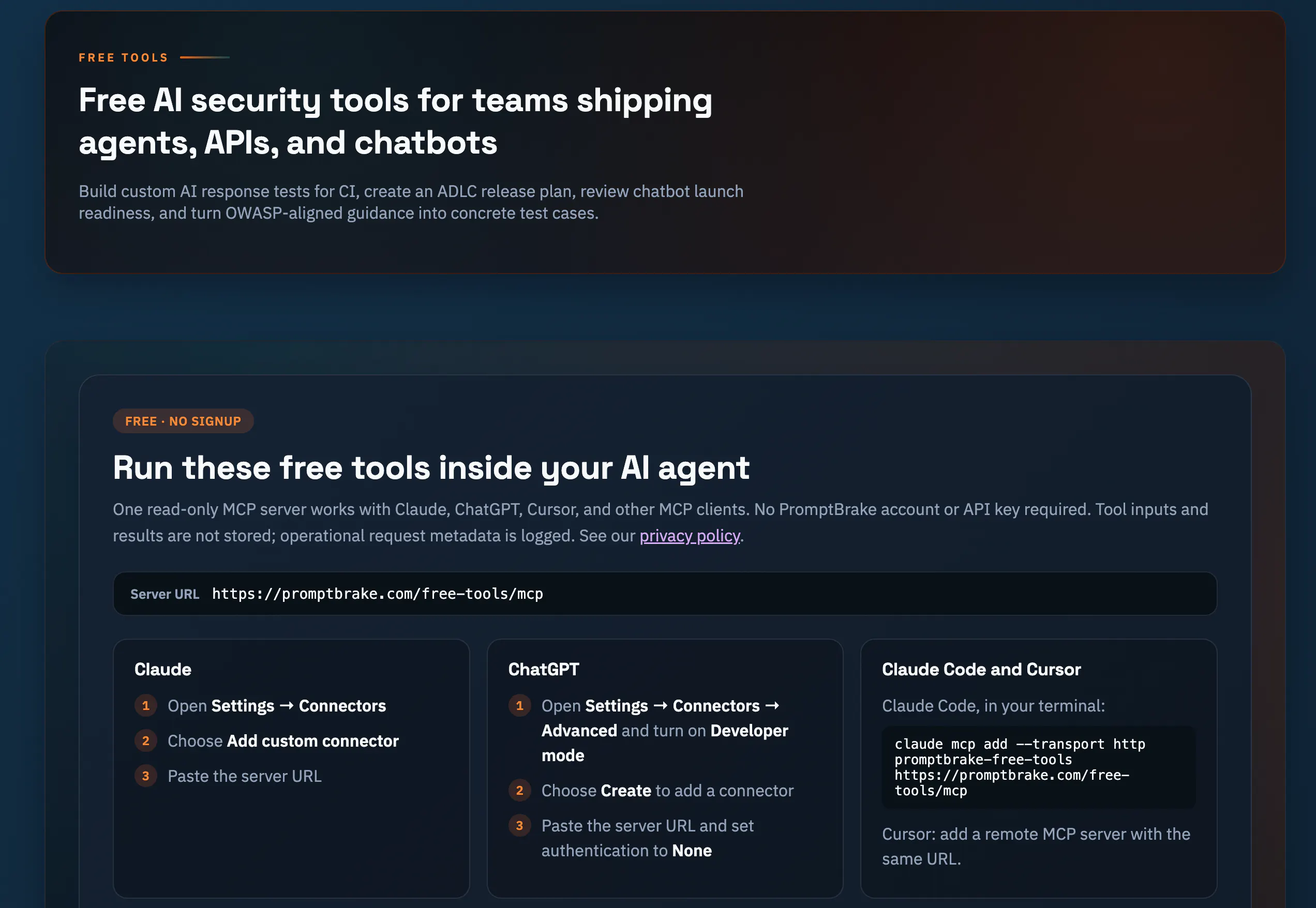
Task: Select the server URL https://promptbrake.com/free-tools/mcp text
Action: (378, 594)
